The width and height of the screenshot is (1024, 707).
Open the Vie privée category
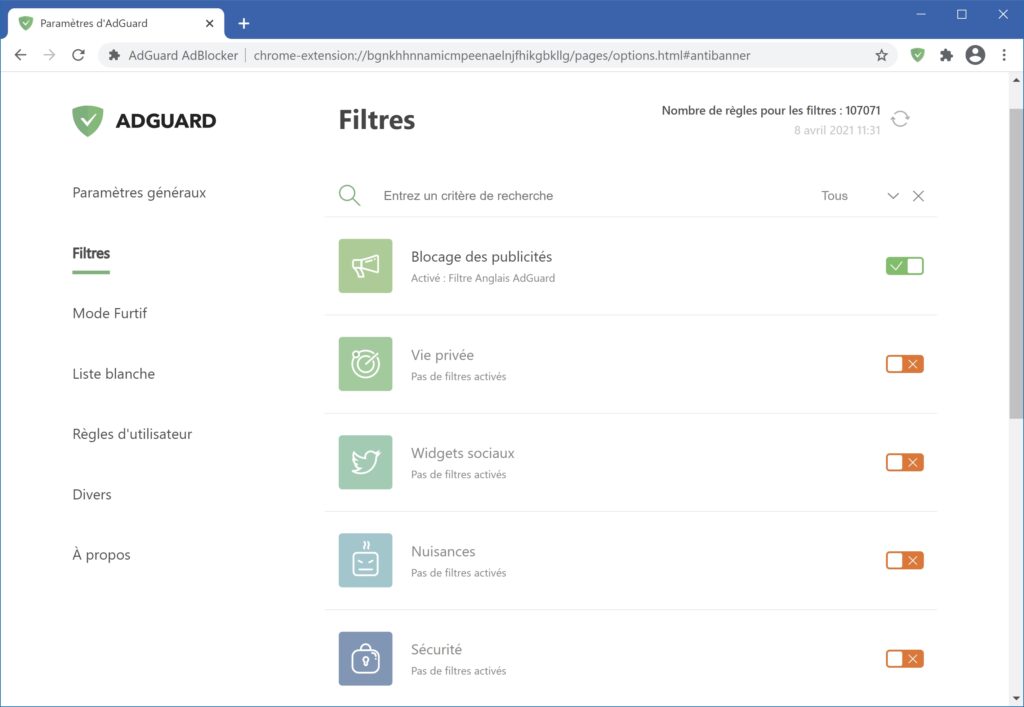tap(631, 364)
